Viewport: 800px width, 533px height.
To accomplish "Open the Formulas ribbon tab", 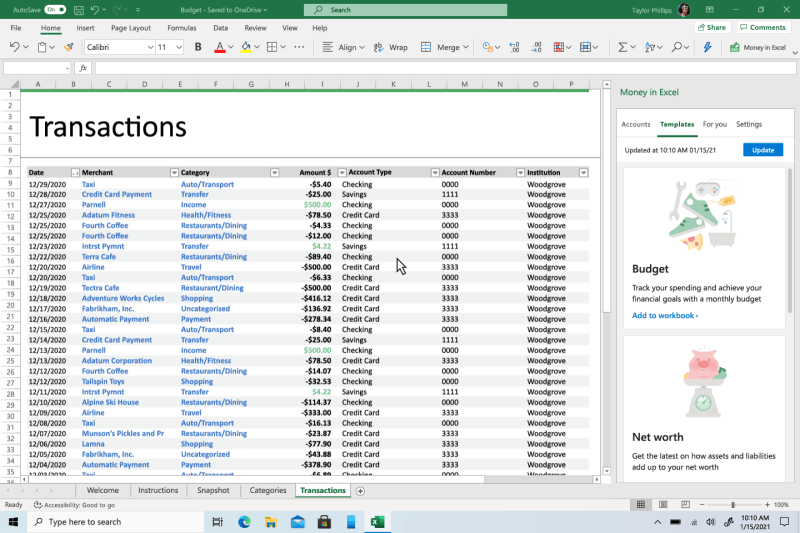I will (x=181, y=28).
